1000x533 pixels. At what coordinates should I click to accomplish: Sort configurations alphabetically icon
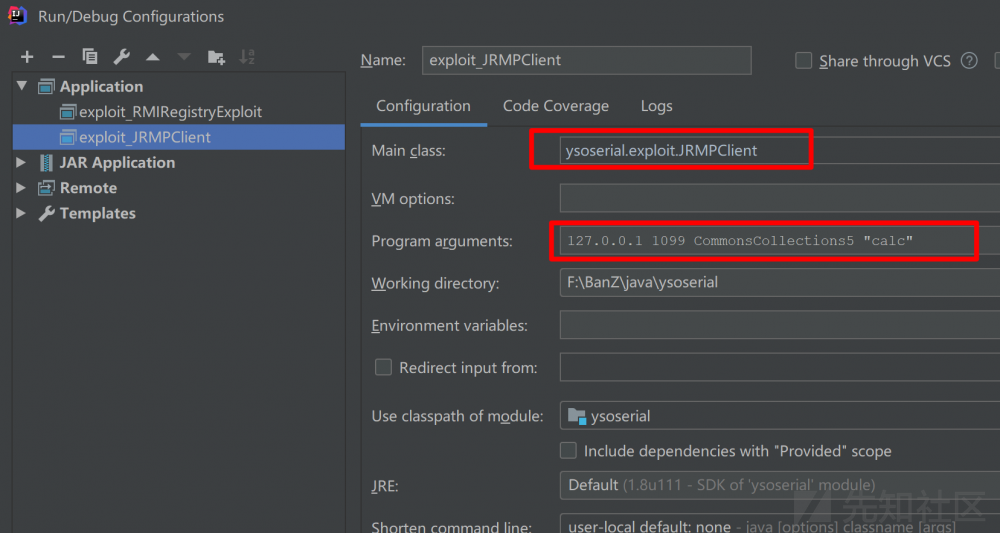click(247, 57)
